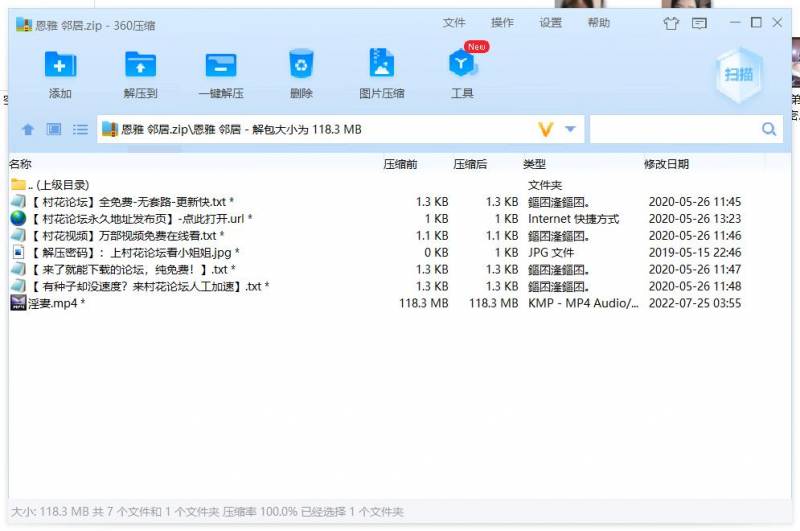The height and width of the screenshot is (531, 800).
Task: Select the (上级目录) parent folder row
Action: [59, 185]
